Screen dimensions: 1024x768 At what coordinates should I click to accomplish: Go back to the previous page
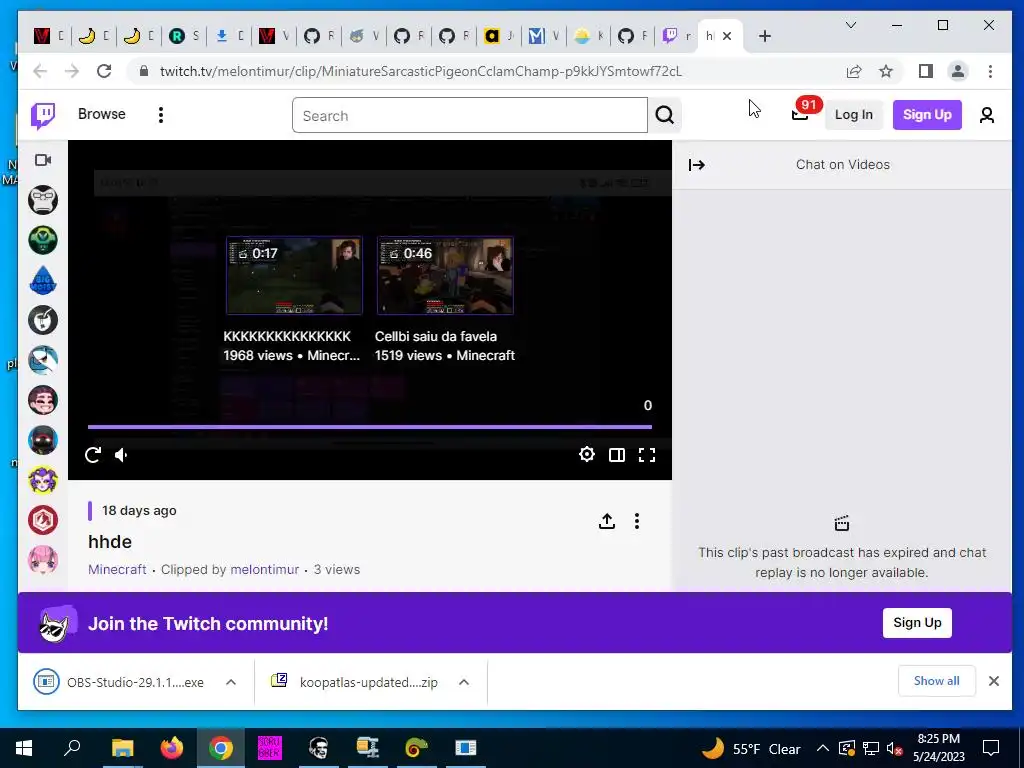(40, 71)
